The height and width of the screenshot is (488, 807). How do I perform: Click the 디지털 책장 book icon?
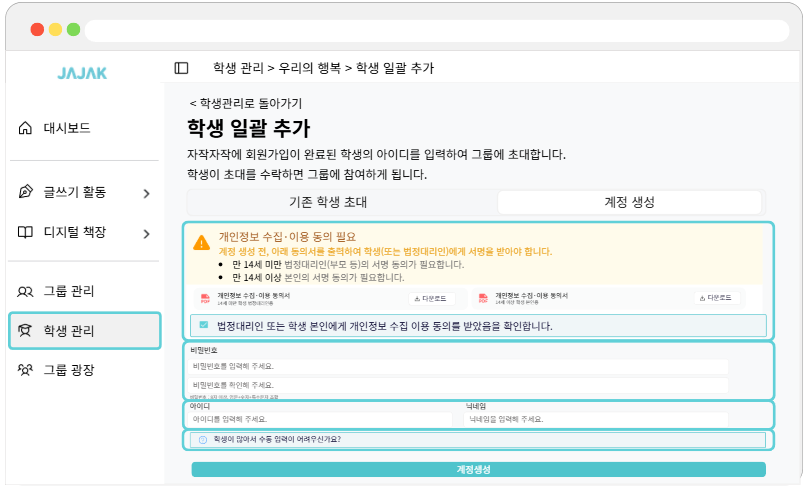tap(25, 232)
